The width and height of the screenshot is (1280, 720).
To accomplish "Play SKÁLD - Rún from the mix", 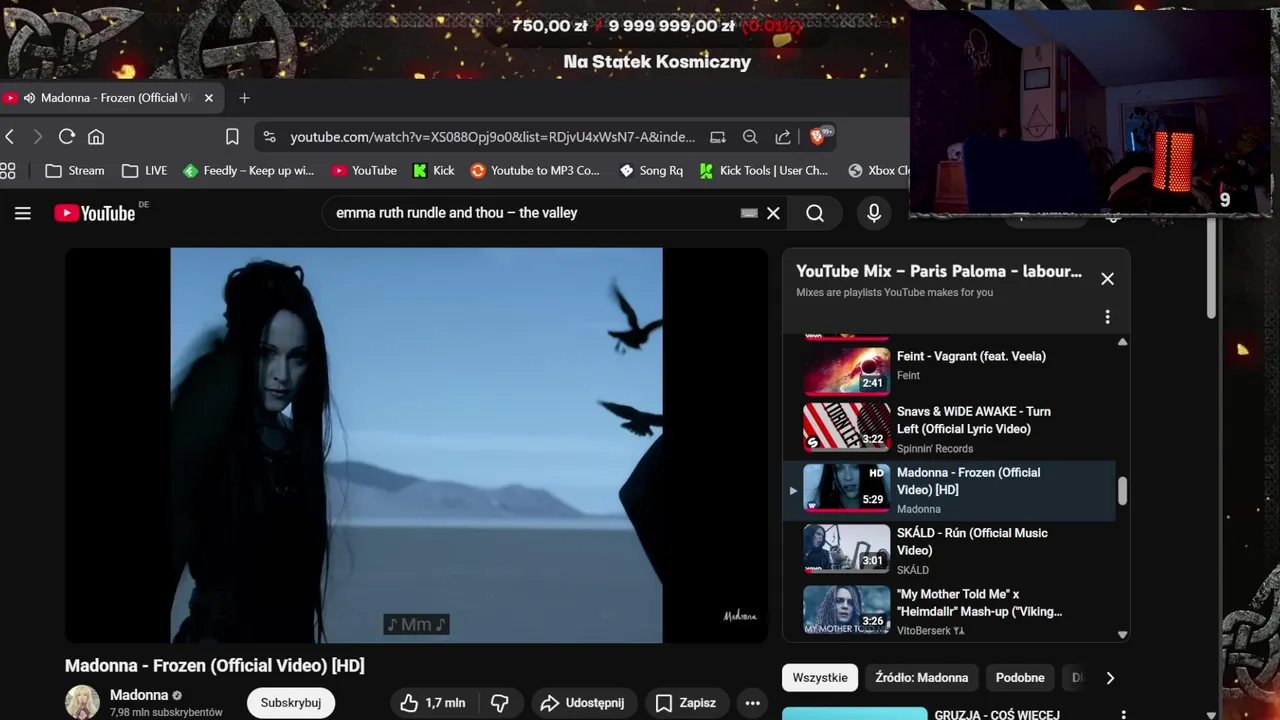I will pyautogui.click(x=950, y=550).
